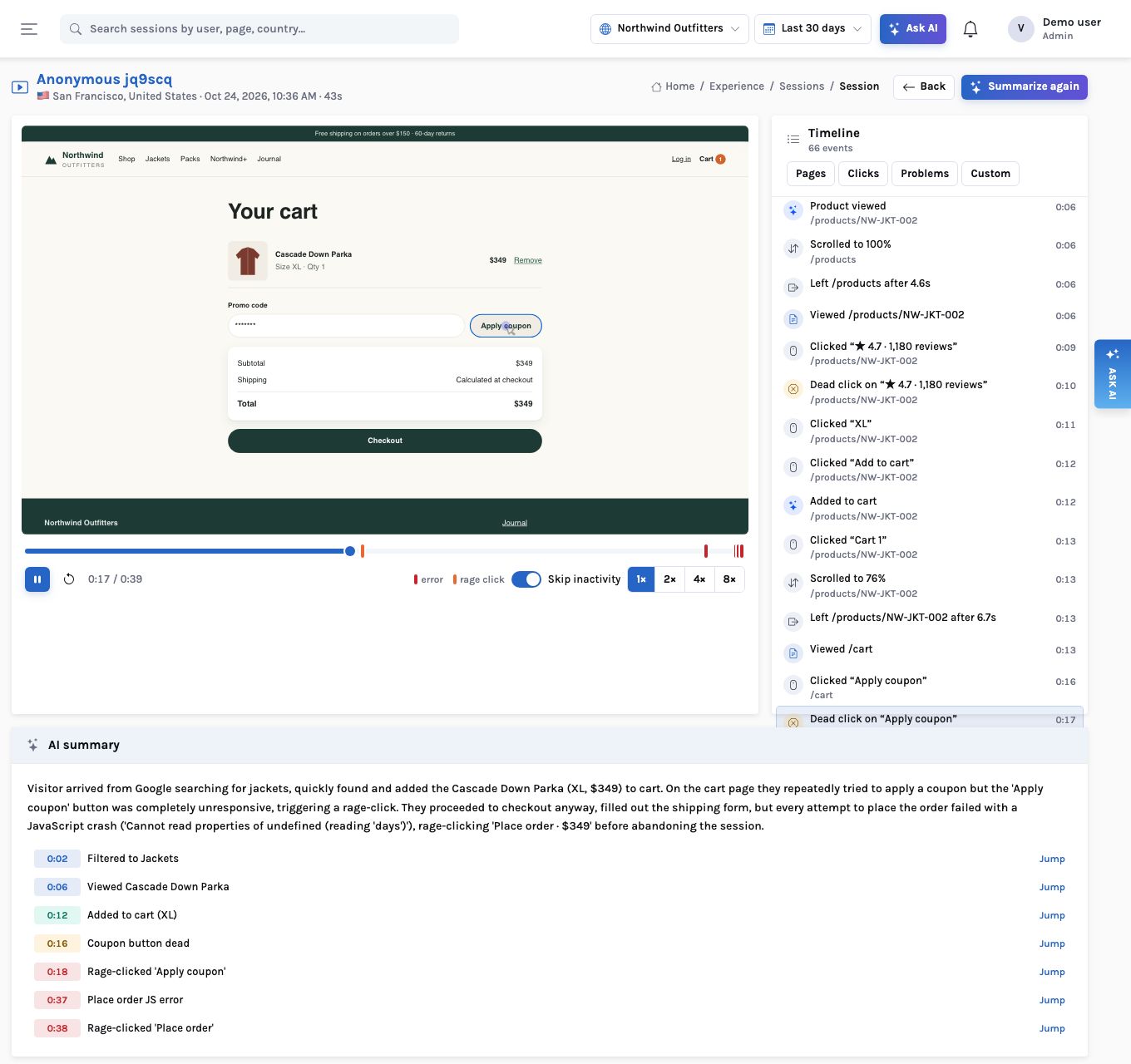Filter timeline by Problems
This screenshot has width=1131, height=1064.
(925, 174)
